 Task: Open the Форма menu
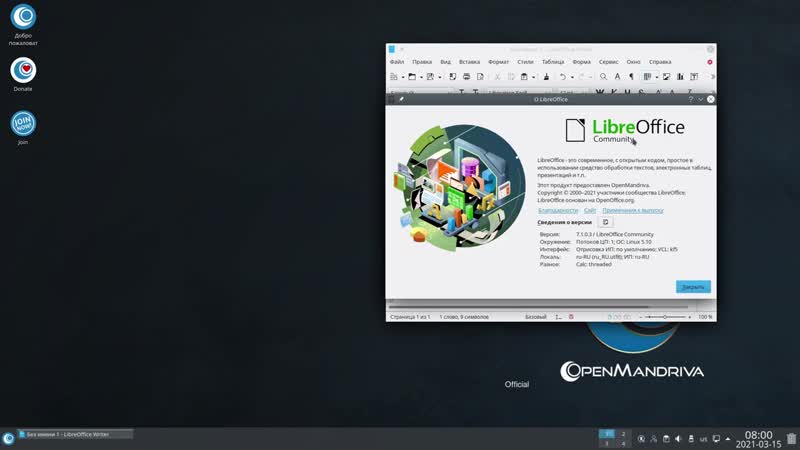point(582,62)
